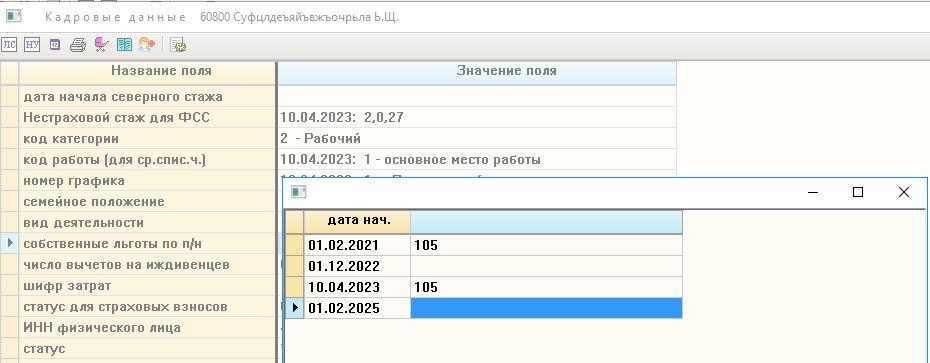Select the empty value cell for 01.12.2022

pyautogui.click(x=546, y=266)
